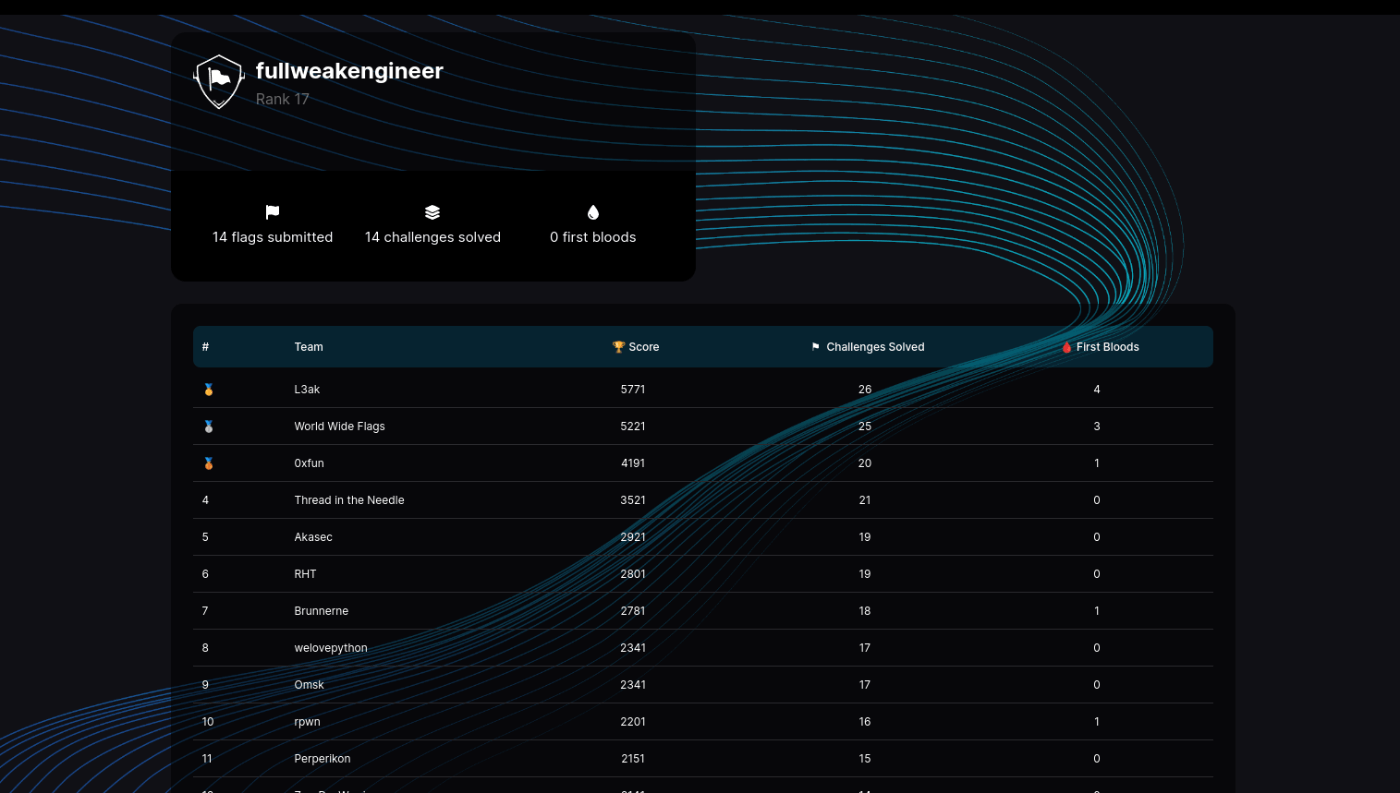Click the trophy icon in Score header
The image size is (1400, 793).
(x=618, y=347)
